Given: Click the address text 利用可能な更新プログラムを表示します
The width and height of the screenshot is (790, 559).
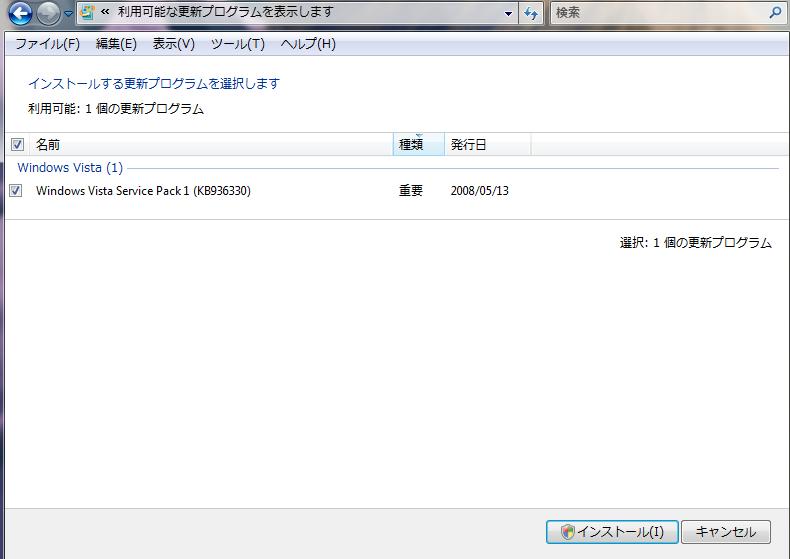Looking at the screenshot, I should [x=226, y=12].
